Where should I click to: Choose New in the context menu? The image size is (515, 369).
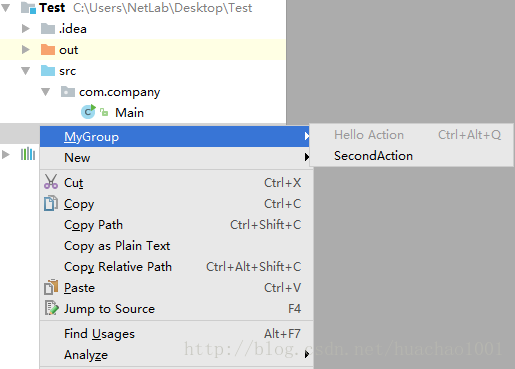176,157
